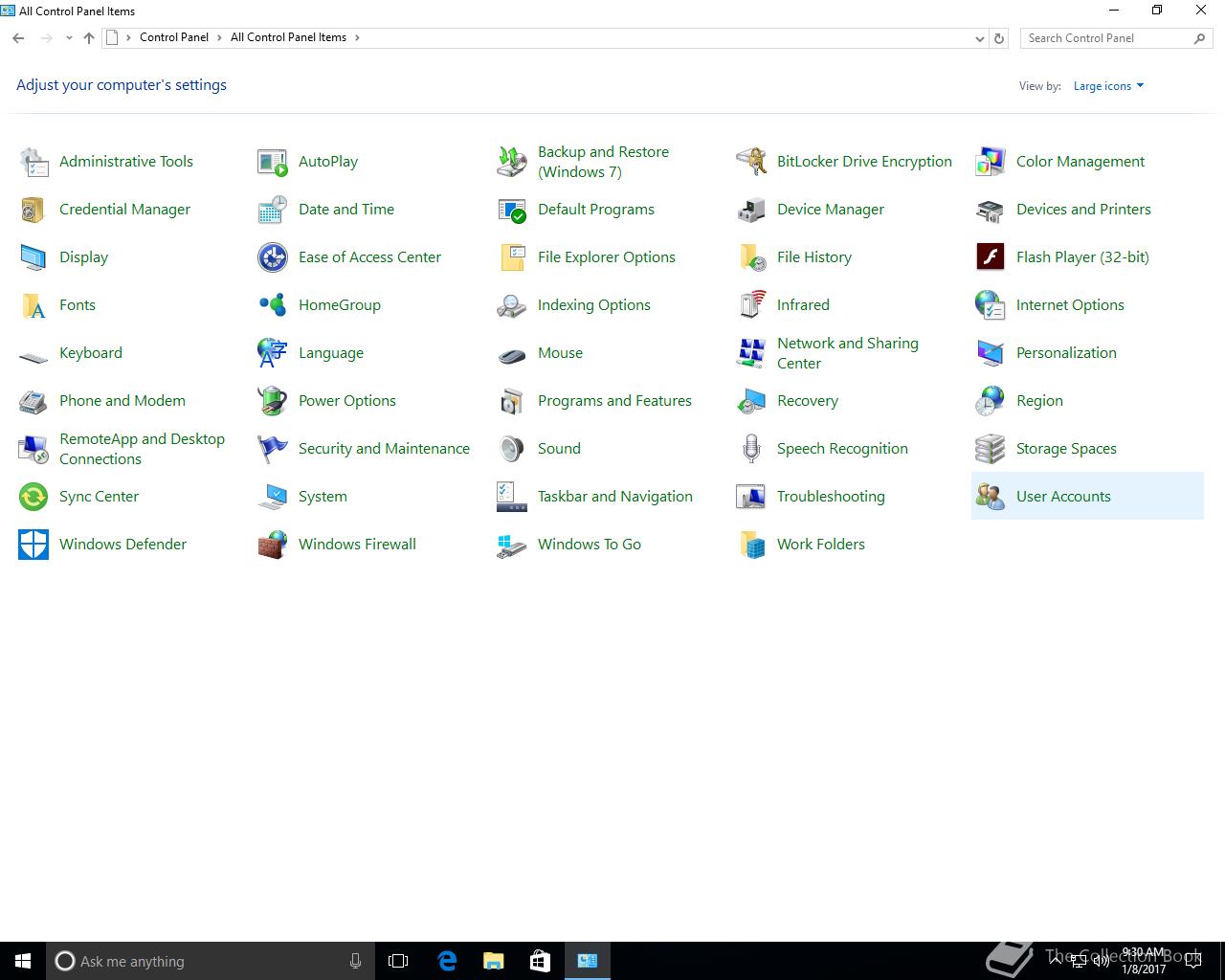Click the Mouse icon
Screen dimensions: 1225x980
point(512,355)
